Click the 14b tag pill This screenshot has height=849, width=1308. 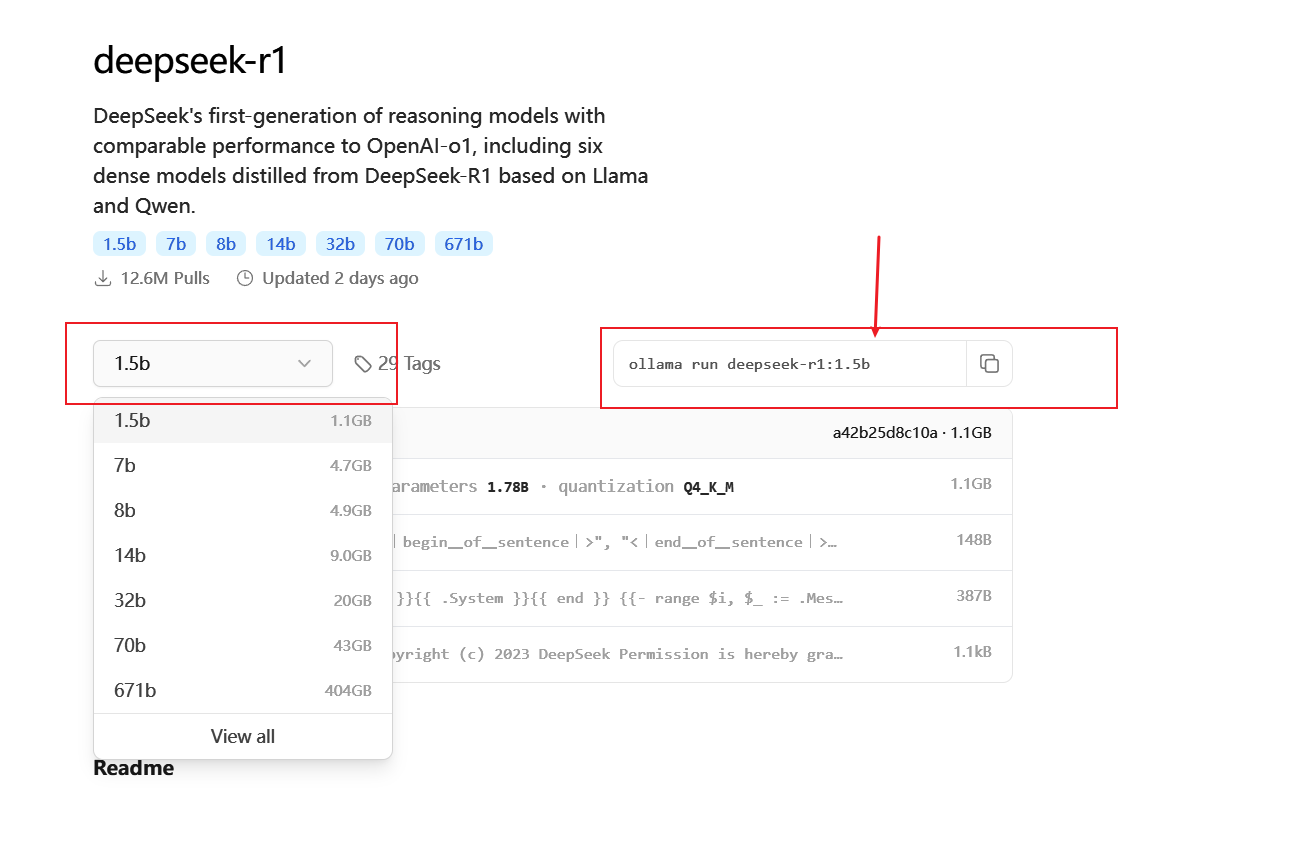(281, 244)
